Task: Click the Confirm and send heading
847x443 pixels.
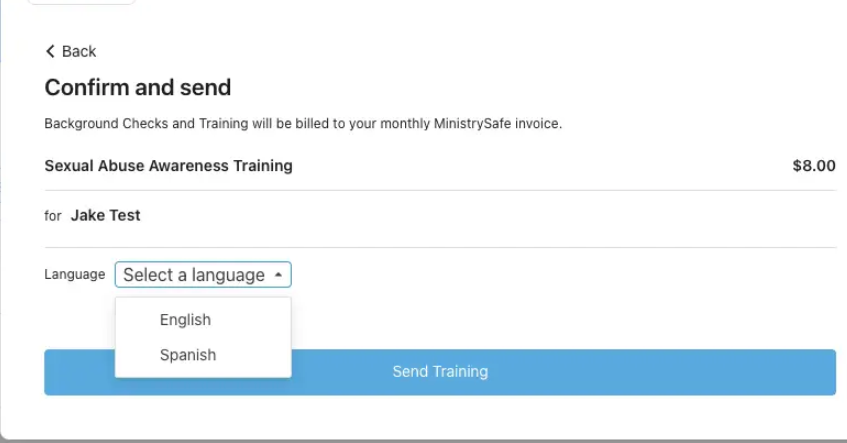Action: point(138,88)
